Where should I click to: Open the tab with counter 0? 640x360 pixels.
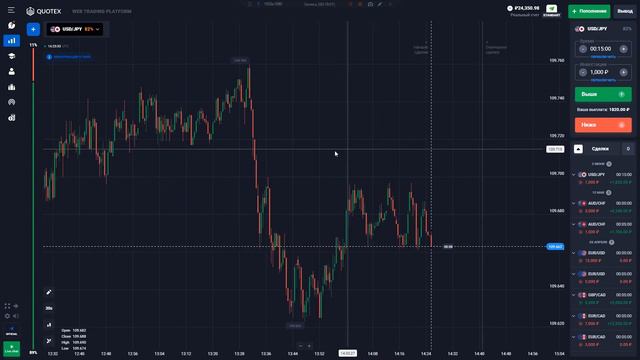[628, 149]
